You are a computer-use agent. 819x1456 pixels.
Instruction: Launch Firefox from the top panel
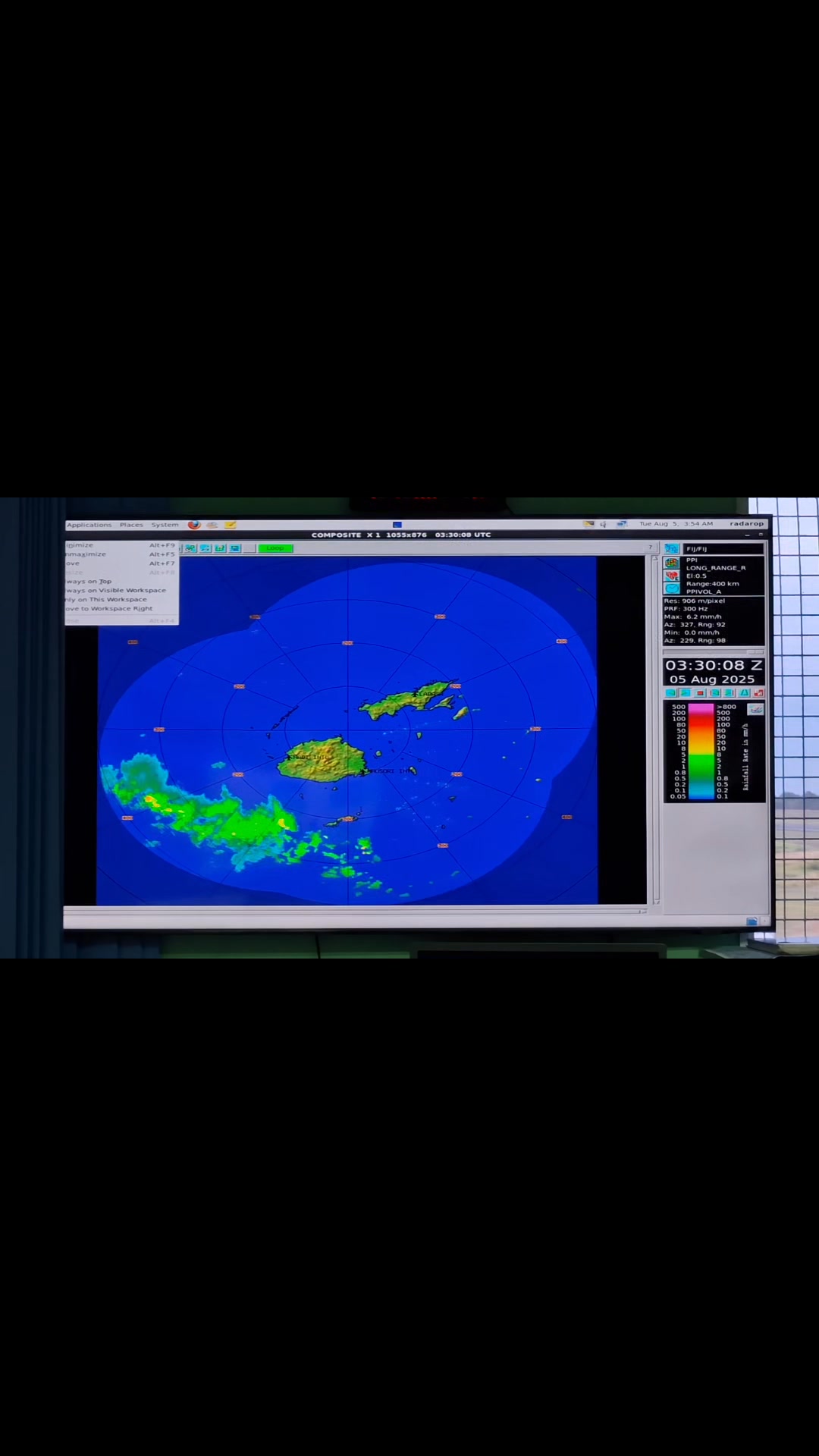coord(194,524)
